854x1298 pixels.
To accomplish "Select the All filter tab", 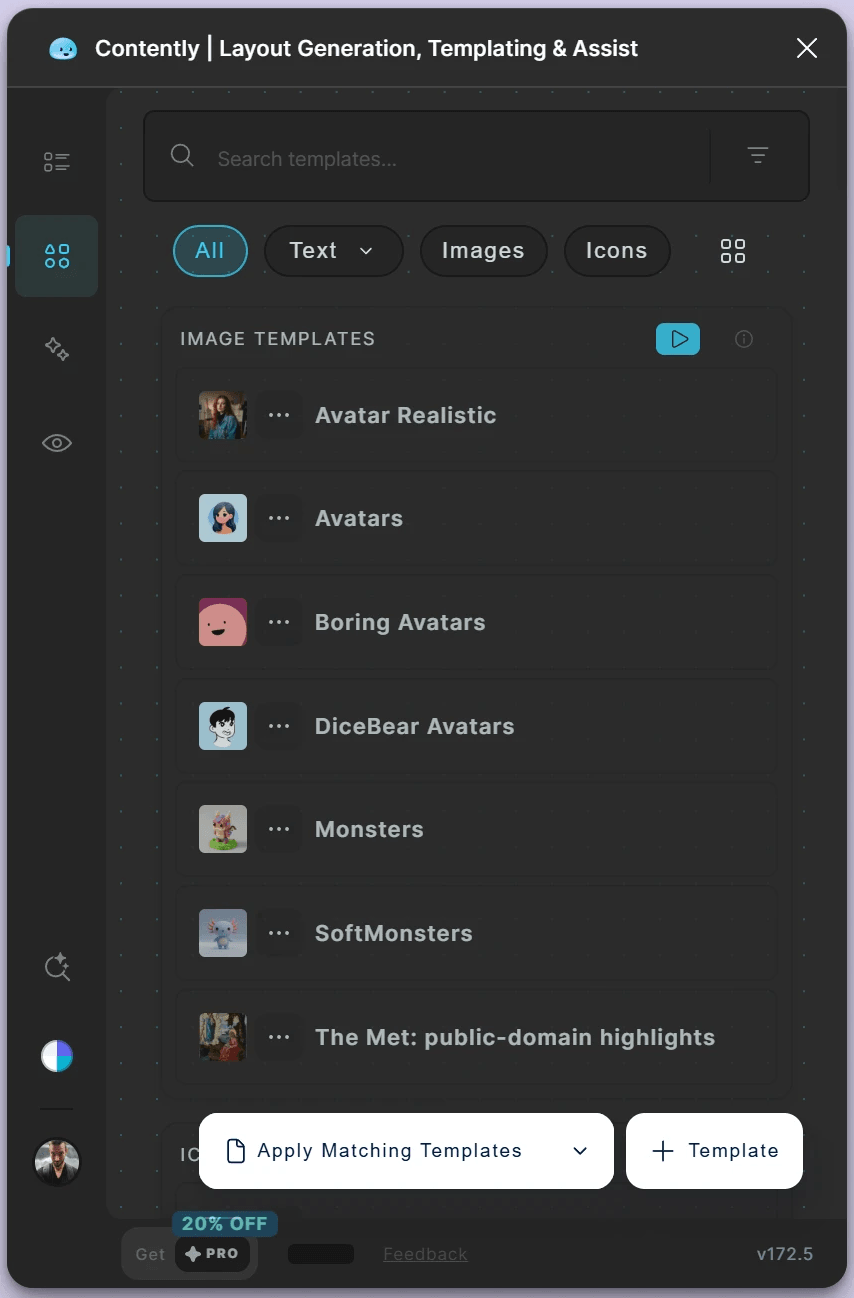I will (210, 251).
